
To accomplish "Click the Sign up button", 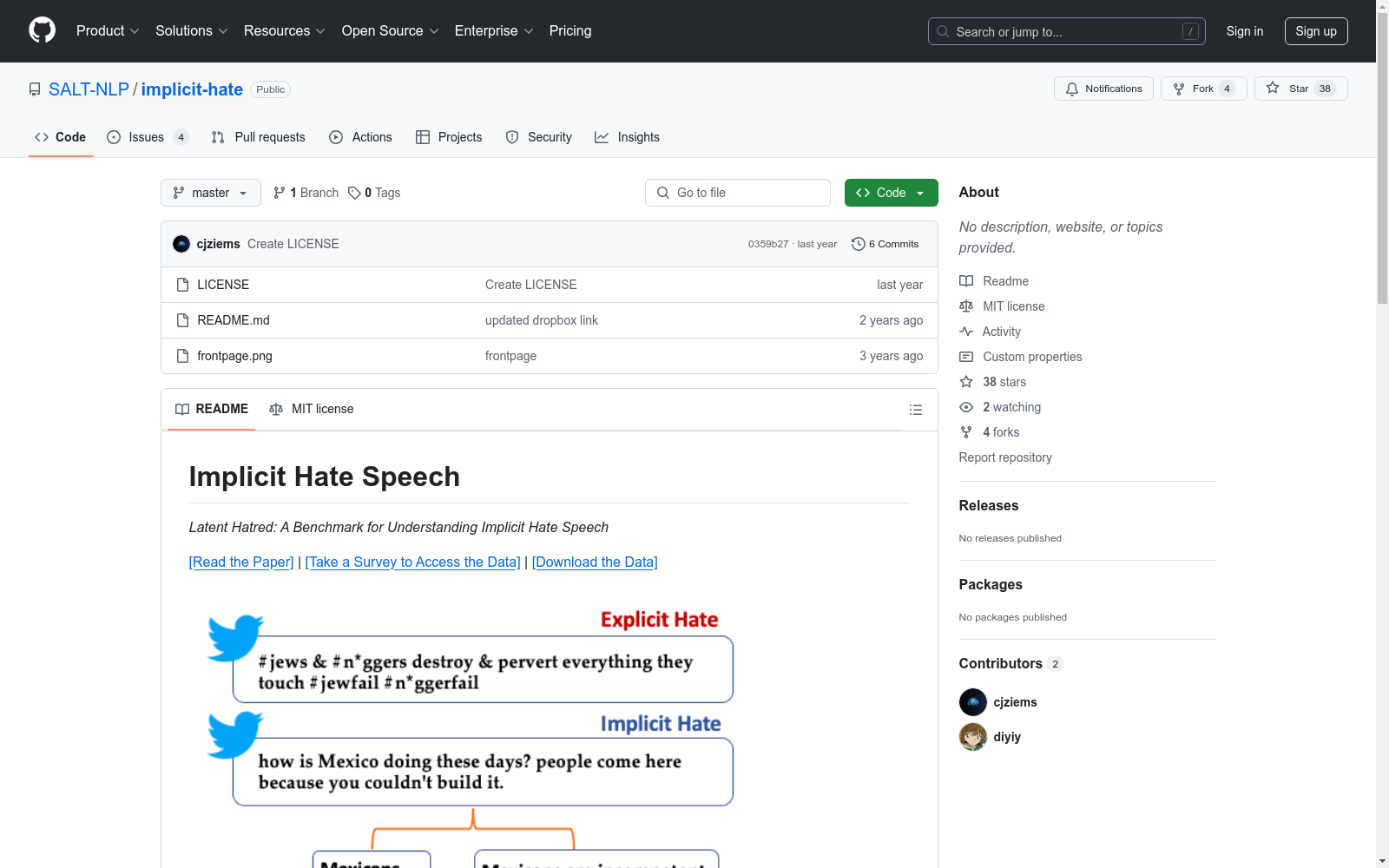I will 1316,31.
